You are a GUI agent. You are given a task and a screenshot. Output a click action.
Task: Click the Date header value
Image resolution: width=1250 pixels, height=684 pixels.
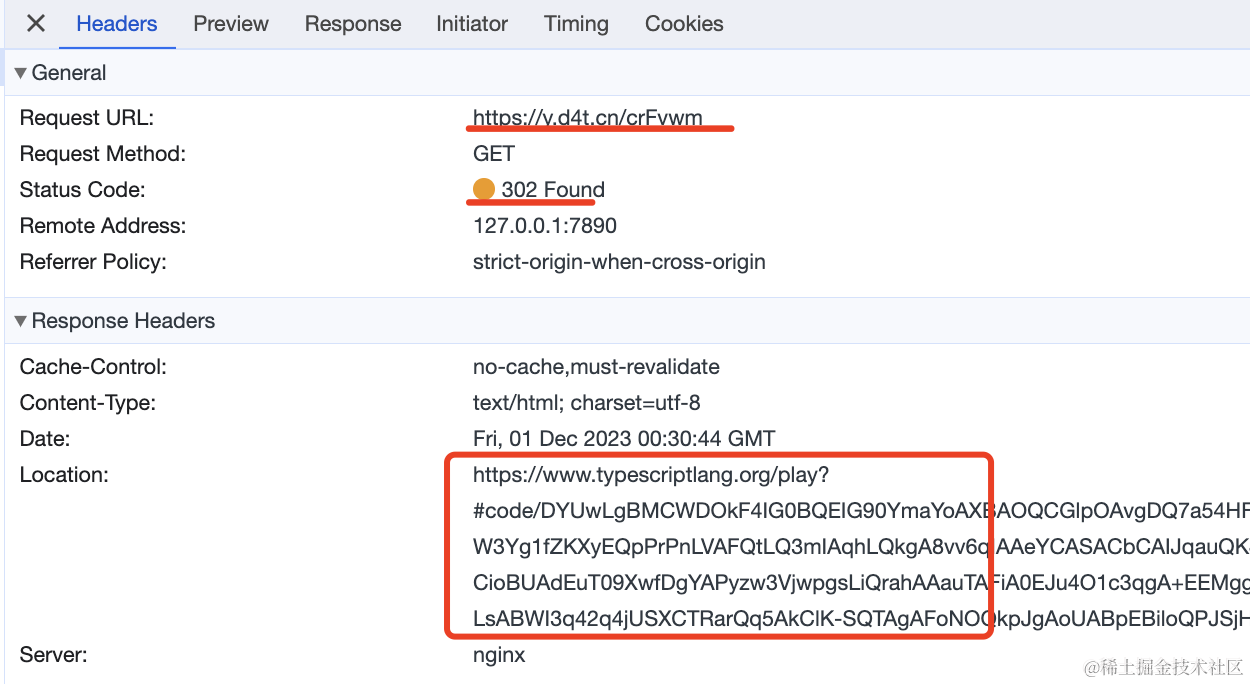click(x=624, y=438)
